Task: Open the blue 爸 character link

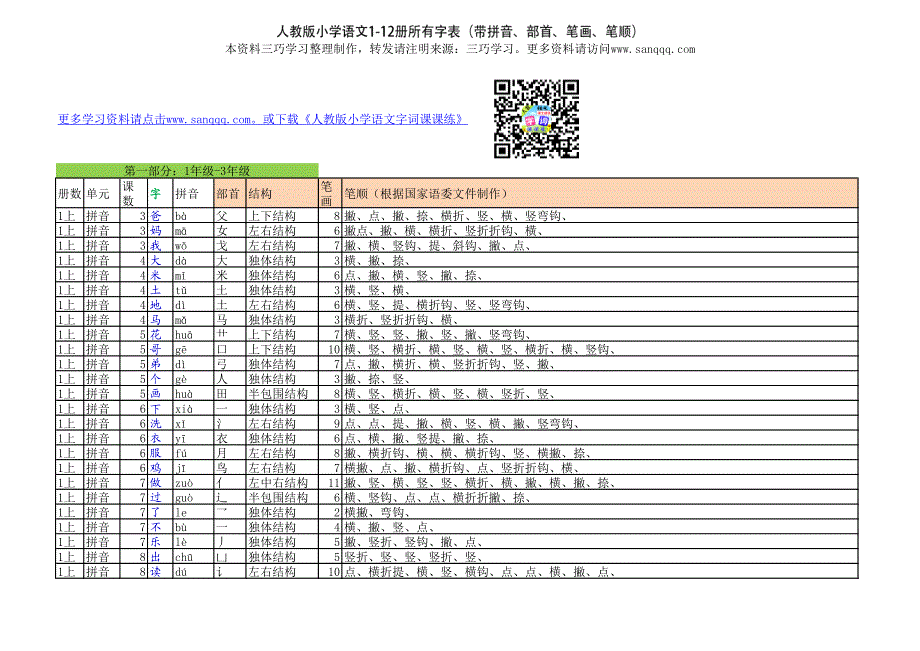Action: tap(155, 215)
